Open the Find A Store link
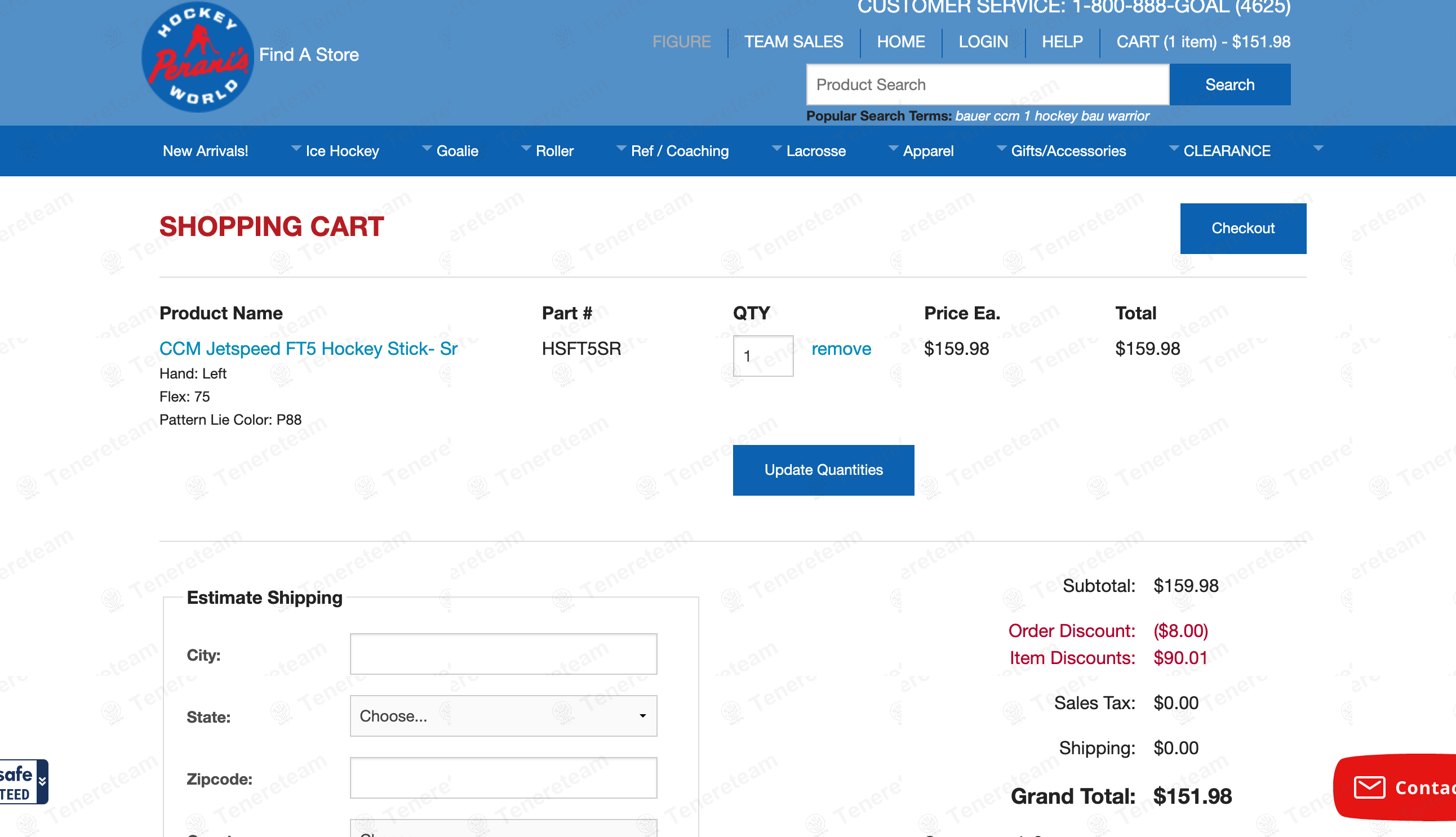 [309, 55]
